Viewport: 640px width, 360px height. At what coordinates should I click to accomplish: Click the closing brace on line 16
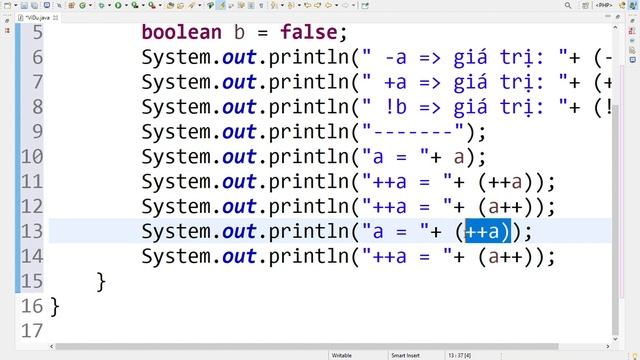pos(55,306)
